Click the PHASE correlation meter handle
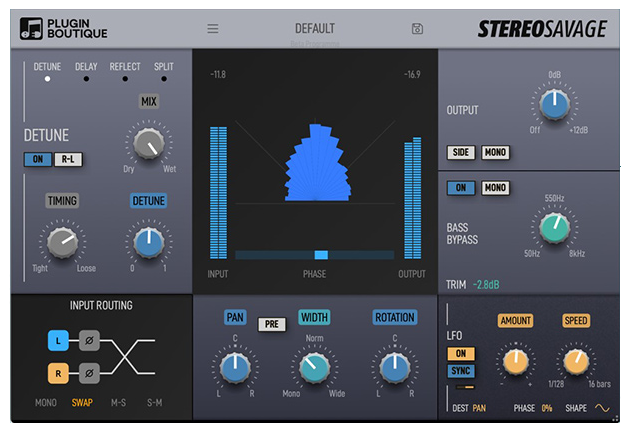Viewport: 625px width, 430px height. point(321,255)
